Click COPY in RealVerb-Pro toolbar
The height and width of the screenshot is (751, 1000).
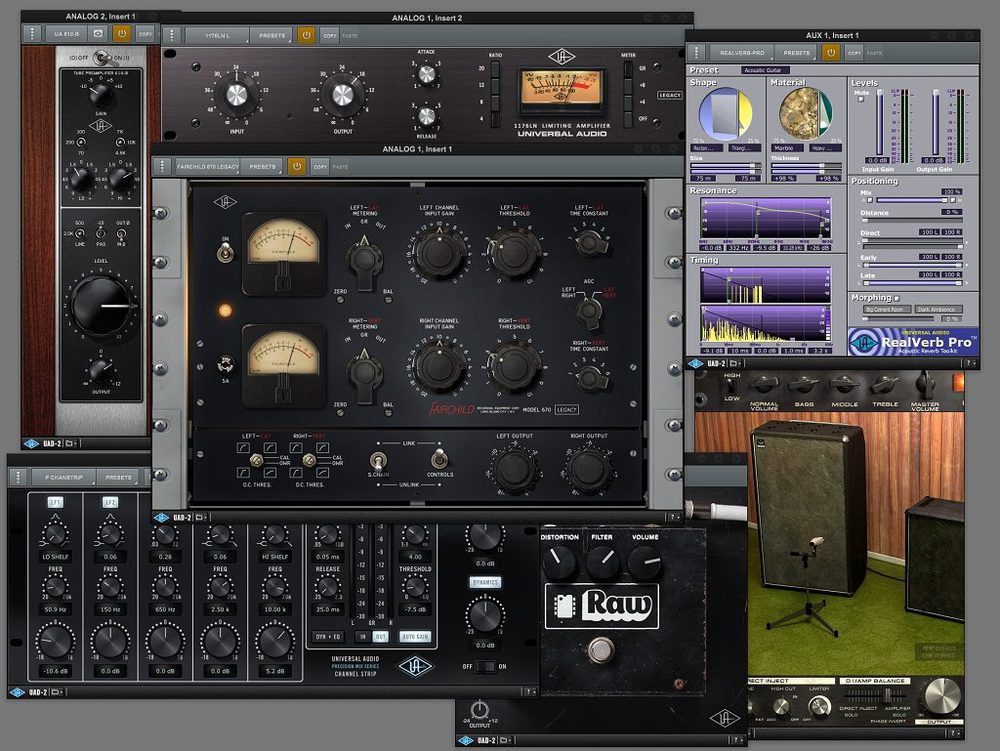[x=855, y=53]
